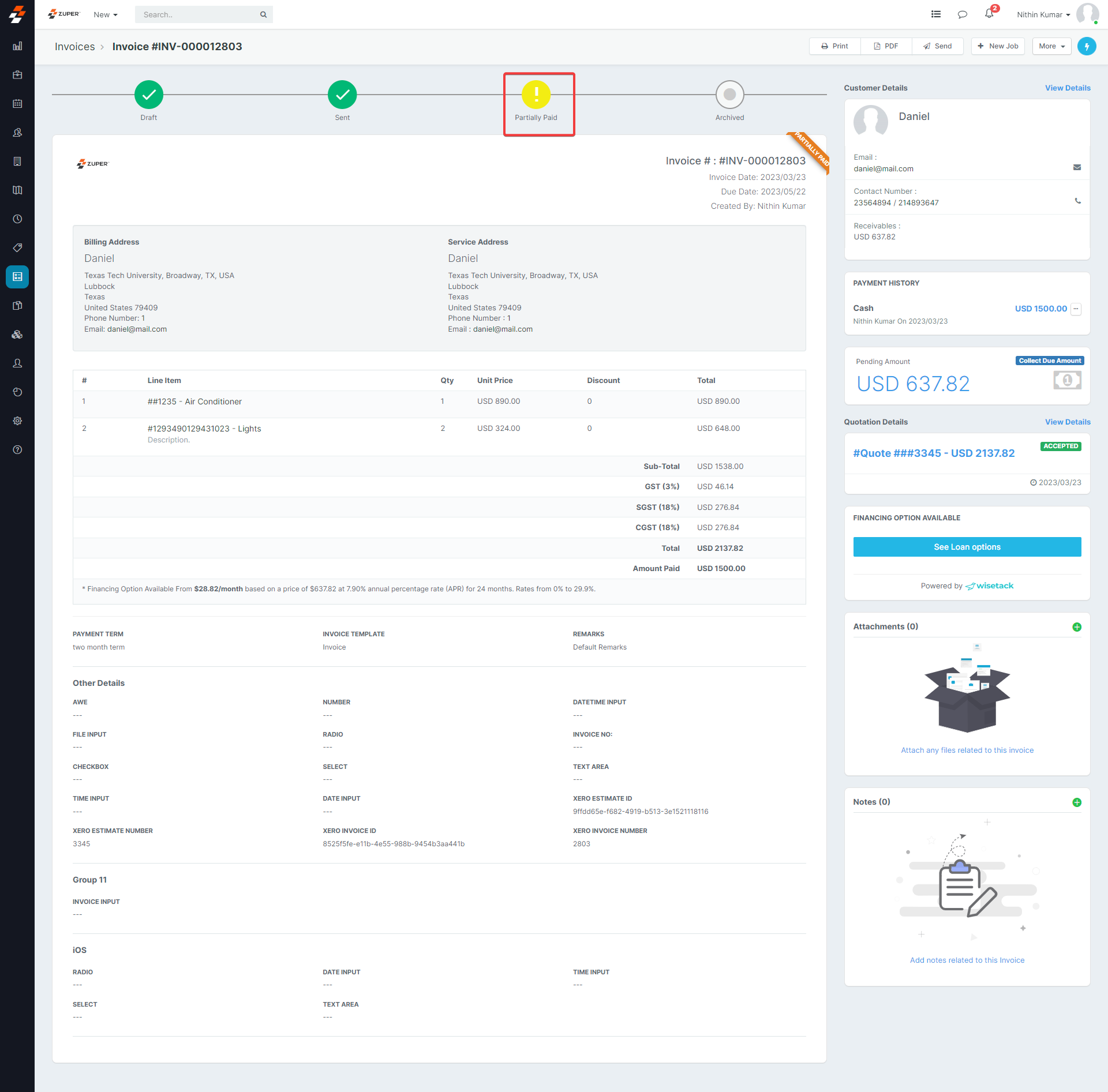The width and height of the screenshot is (1108, 1092).
Task: Select the Archived status step
Action: [729, 95]
